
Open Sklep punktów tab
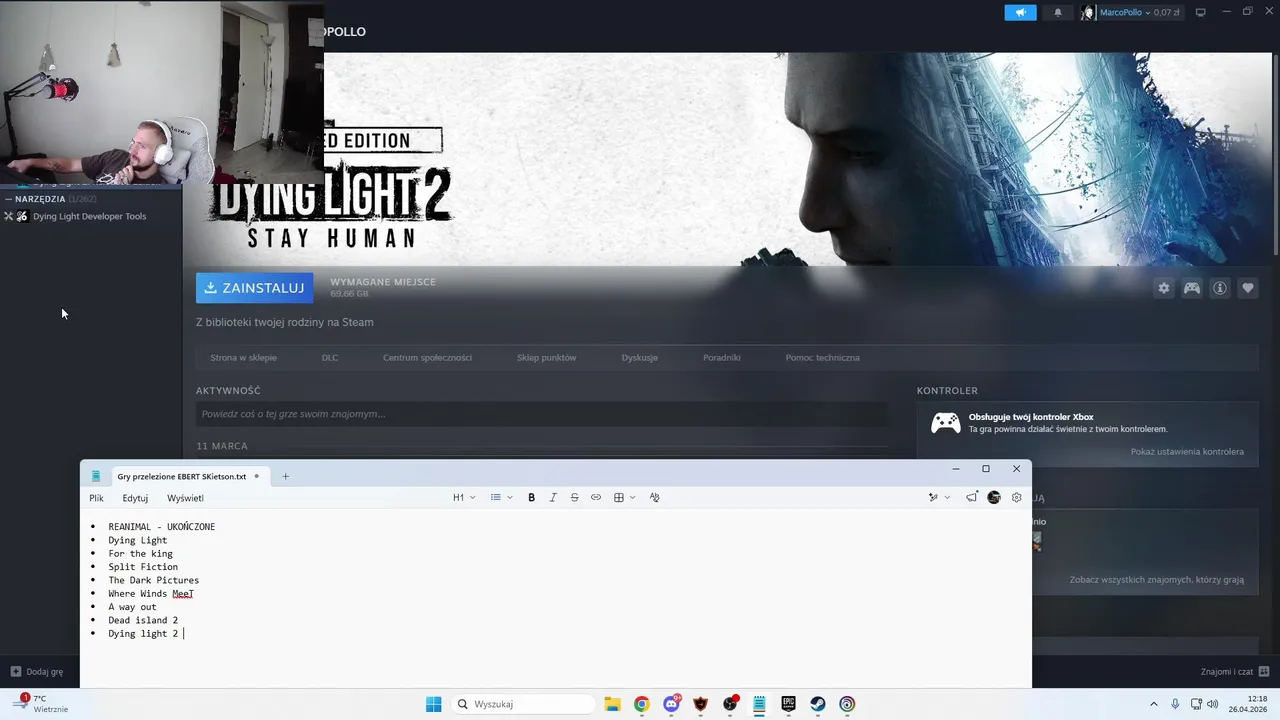[546, 357]
